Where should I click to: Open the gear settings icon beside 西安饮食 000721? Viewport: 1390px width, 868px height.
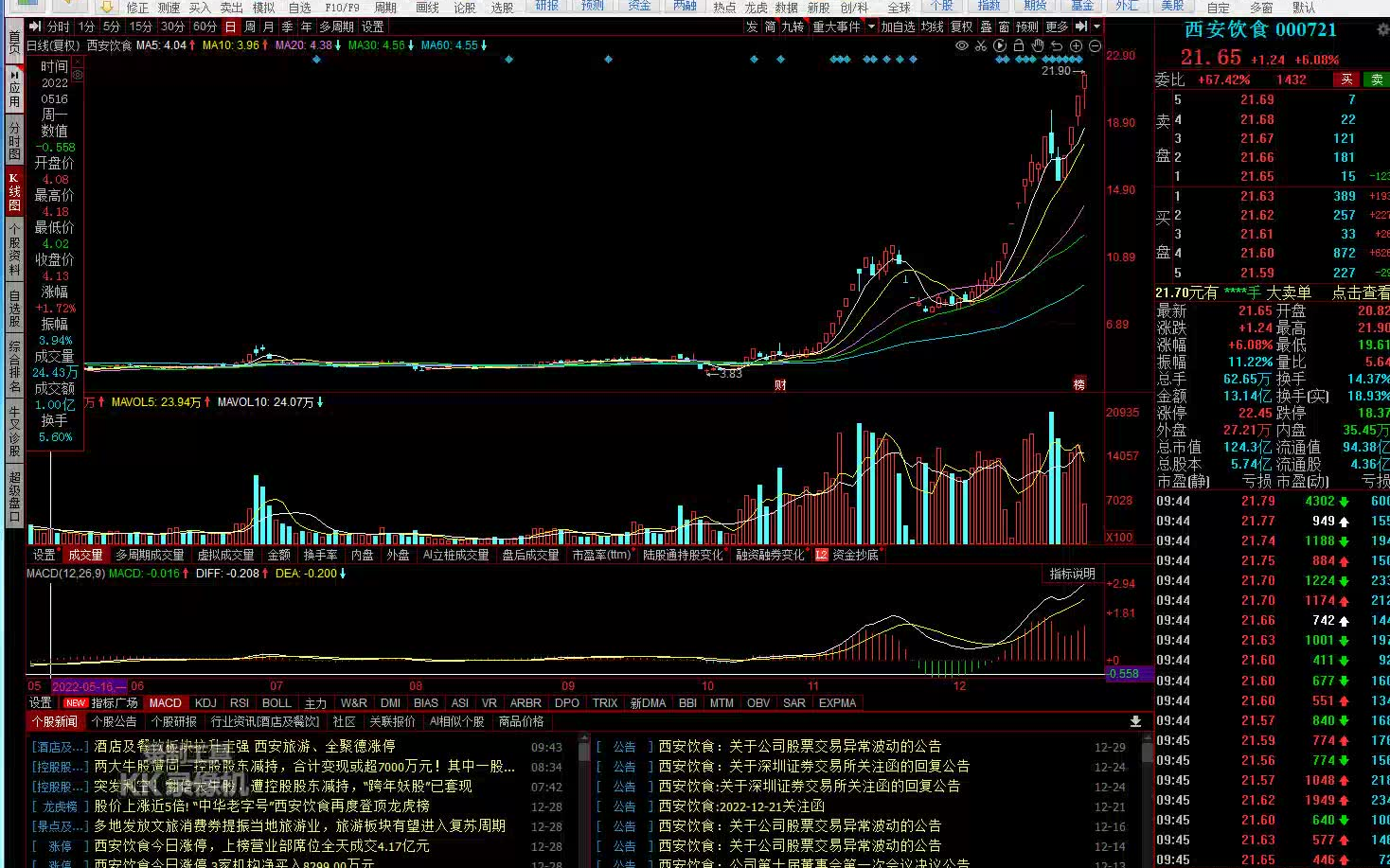1383,29
